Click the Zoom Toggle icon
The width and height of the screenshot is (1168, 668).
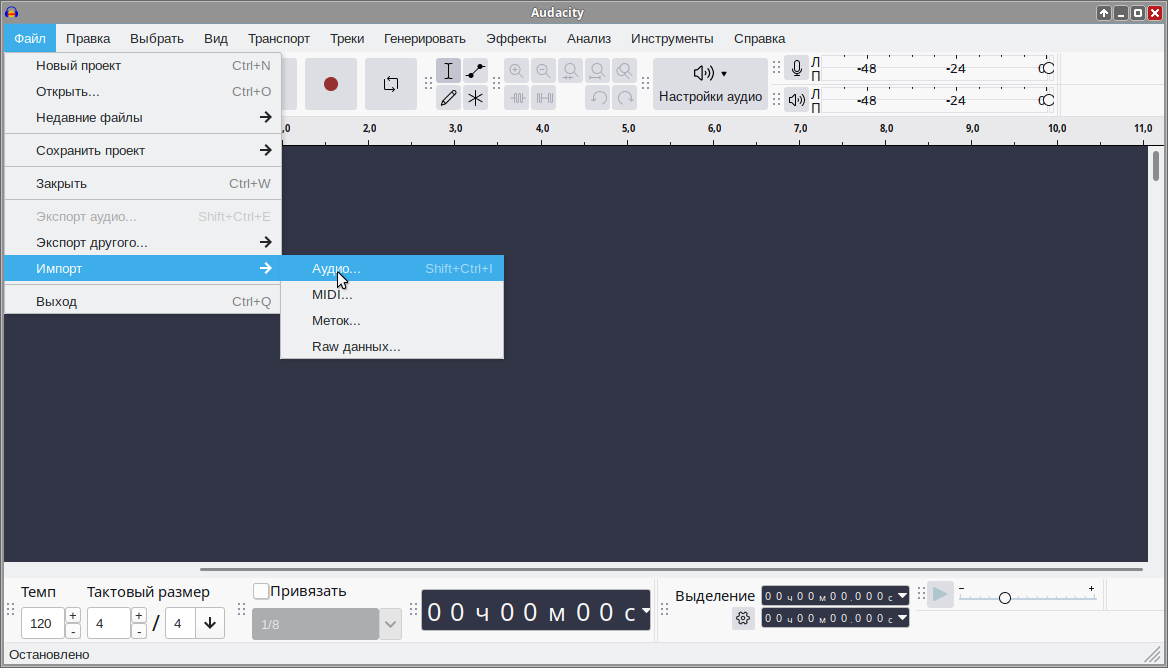(624, 71)
